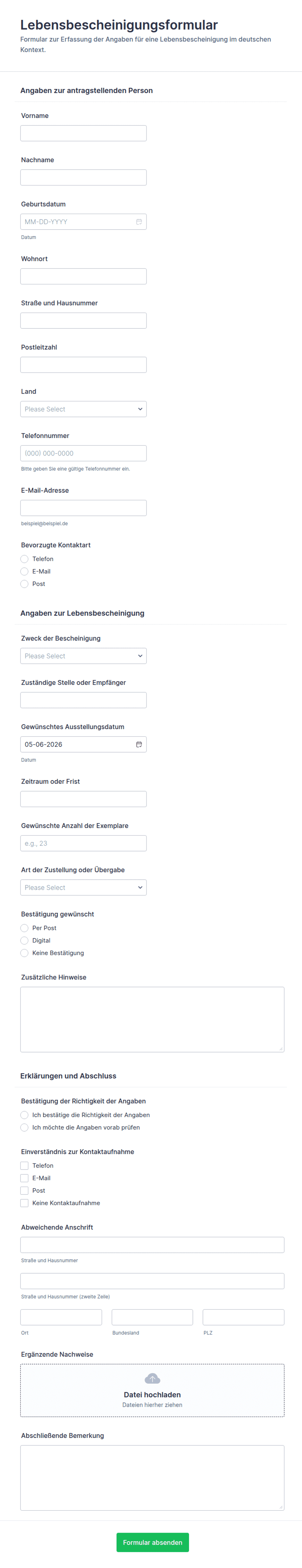
Task: Click the Telefonnummer input field
Action: tap(83, 454)
